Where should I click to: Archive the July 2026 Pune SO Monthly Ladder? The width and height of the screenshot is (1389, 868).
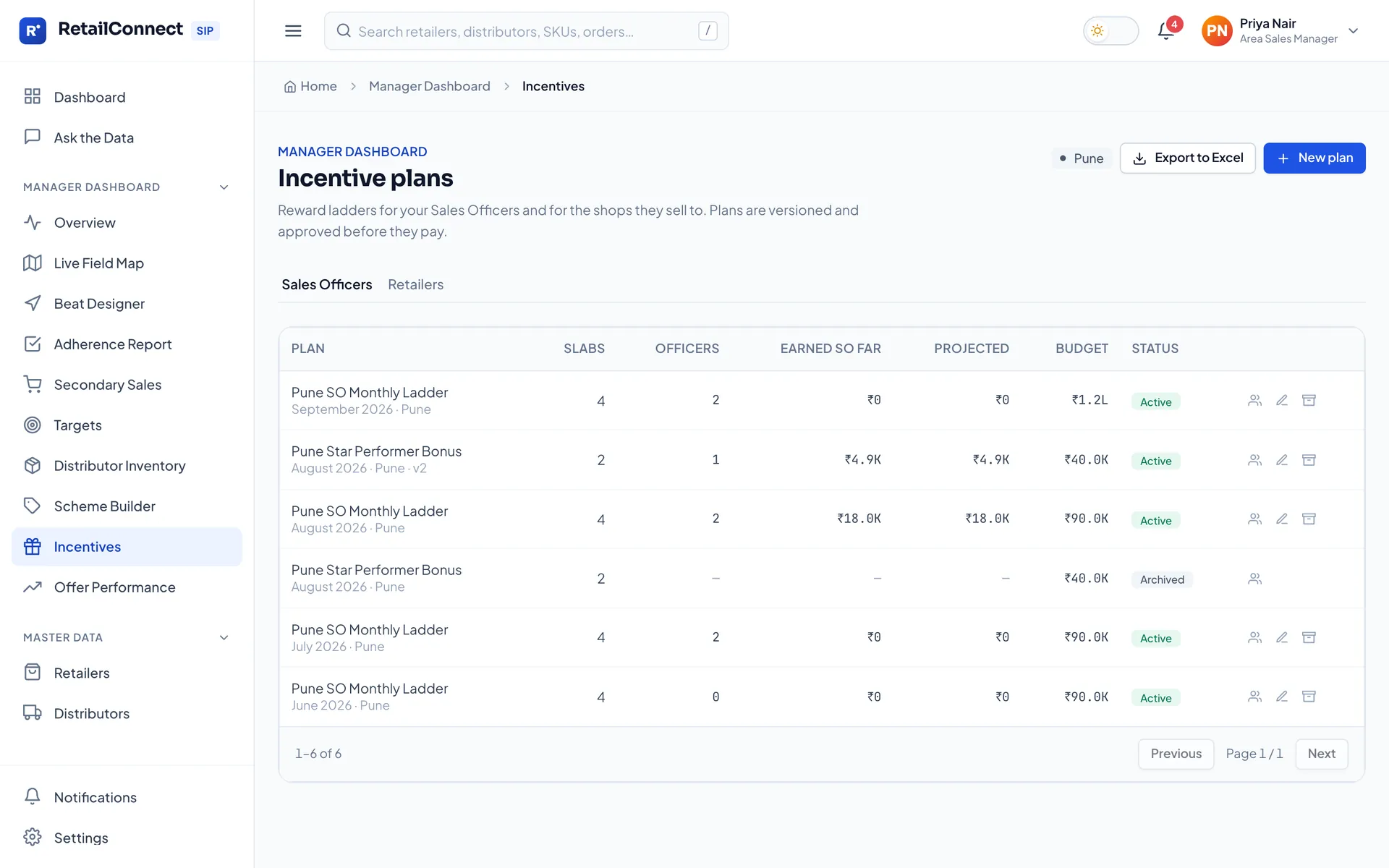1309,637
